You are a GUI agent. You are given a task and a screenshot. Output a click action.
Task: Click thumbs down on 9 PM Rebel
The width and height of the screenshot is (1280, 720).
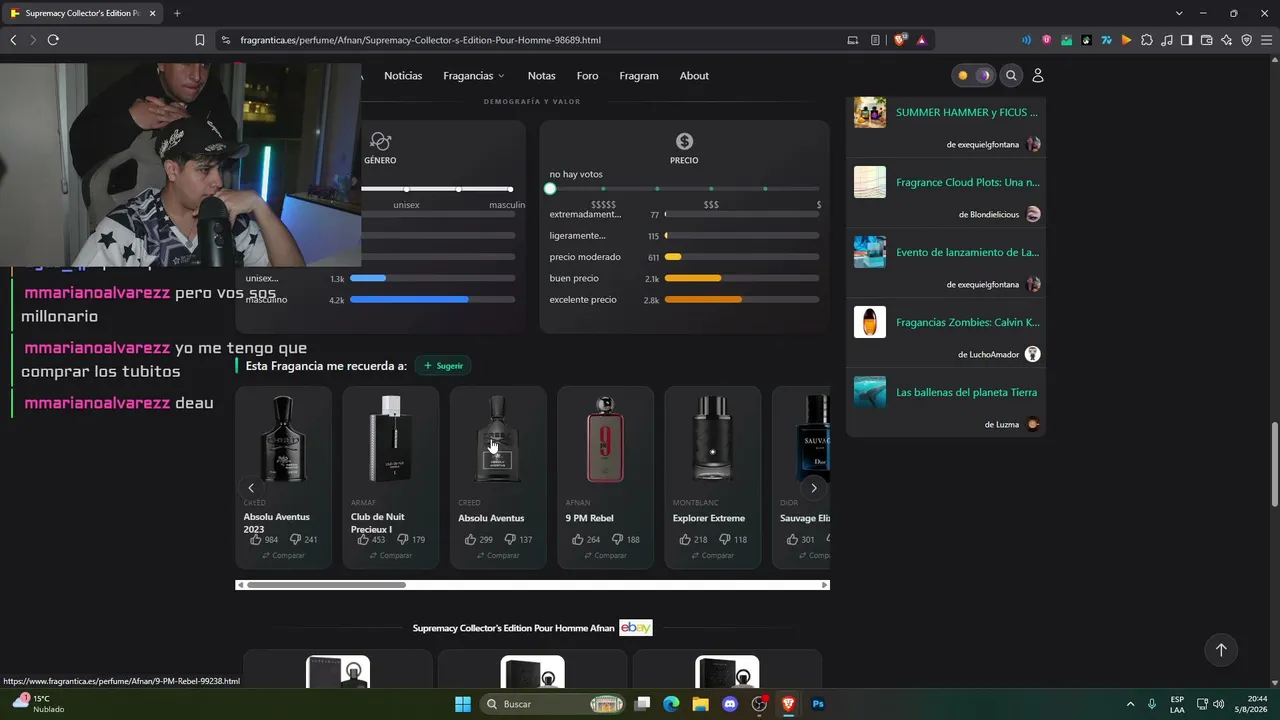click(617, 539)
